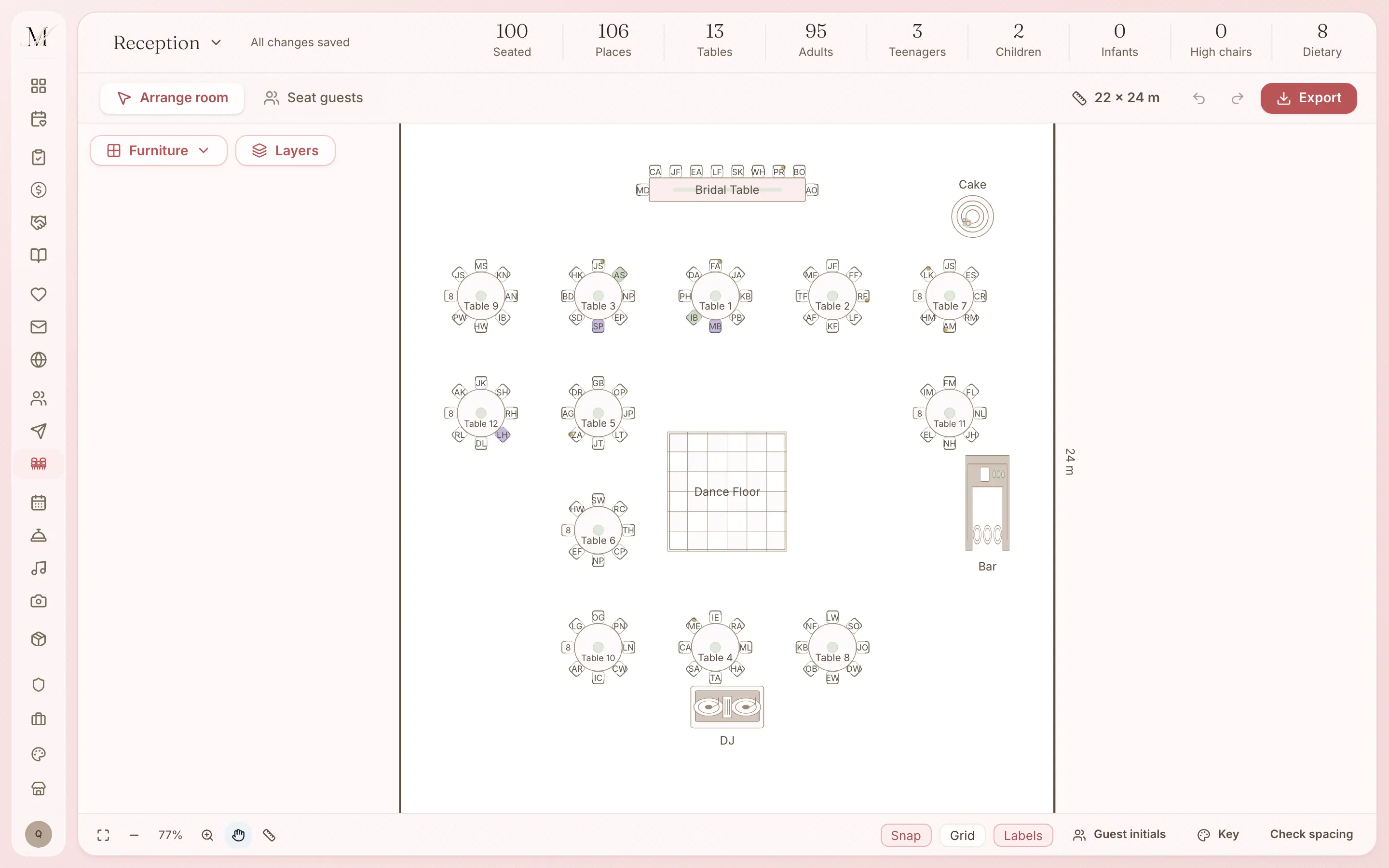Zoom in with the magnifier icon

207,835
